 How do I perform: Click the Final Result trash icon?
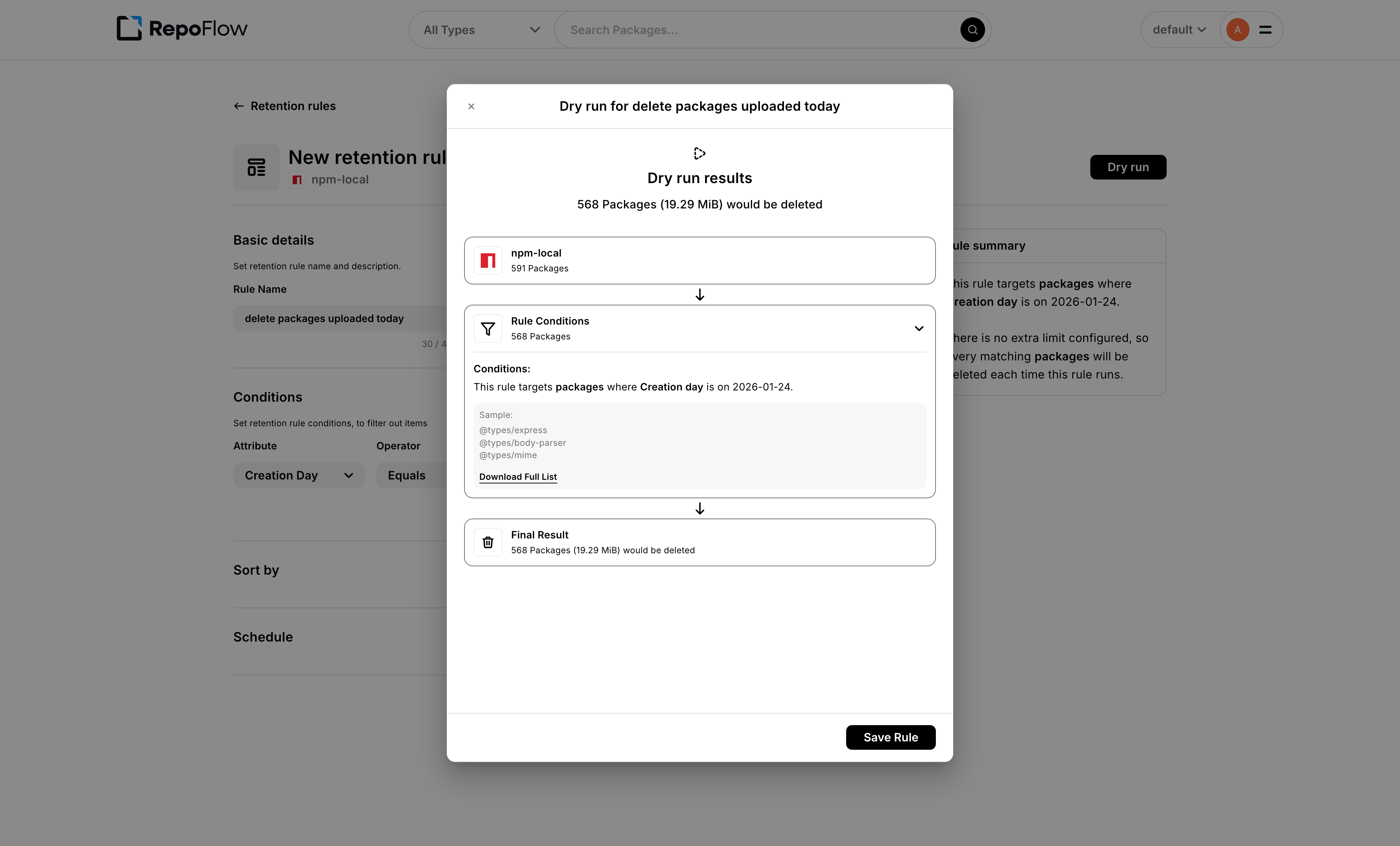[x=488, y=542]
